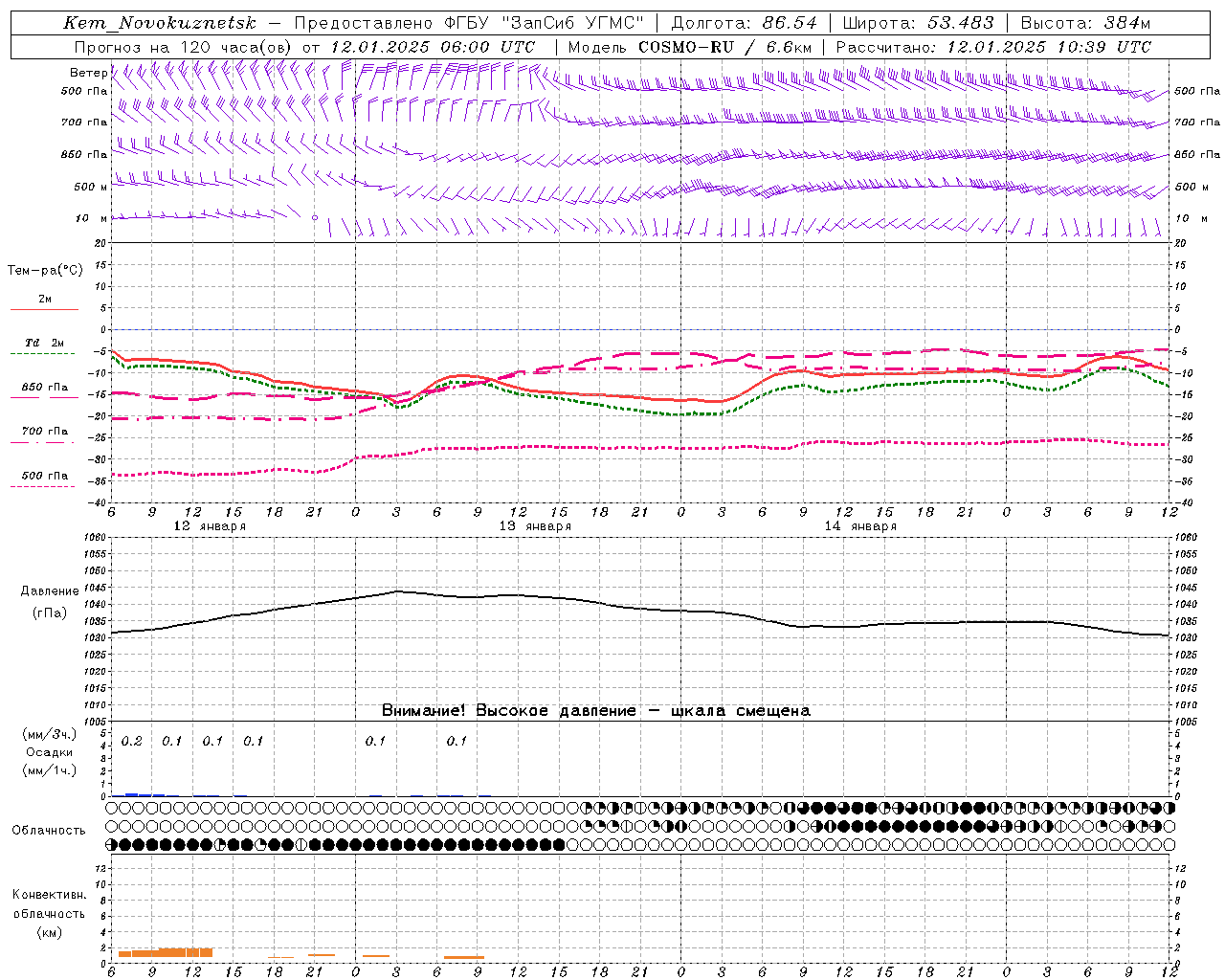Viewport: 1225px width, 980px height.
Task: Click the (гПа) unit under Давление
Action: 49,613
